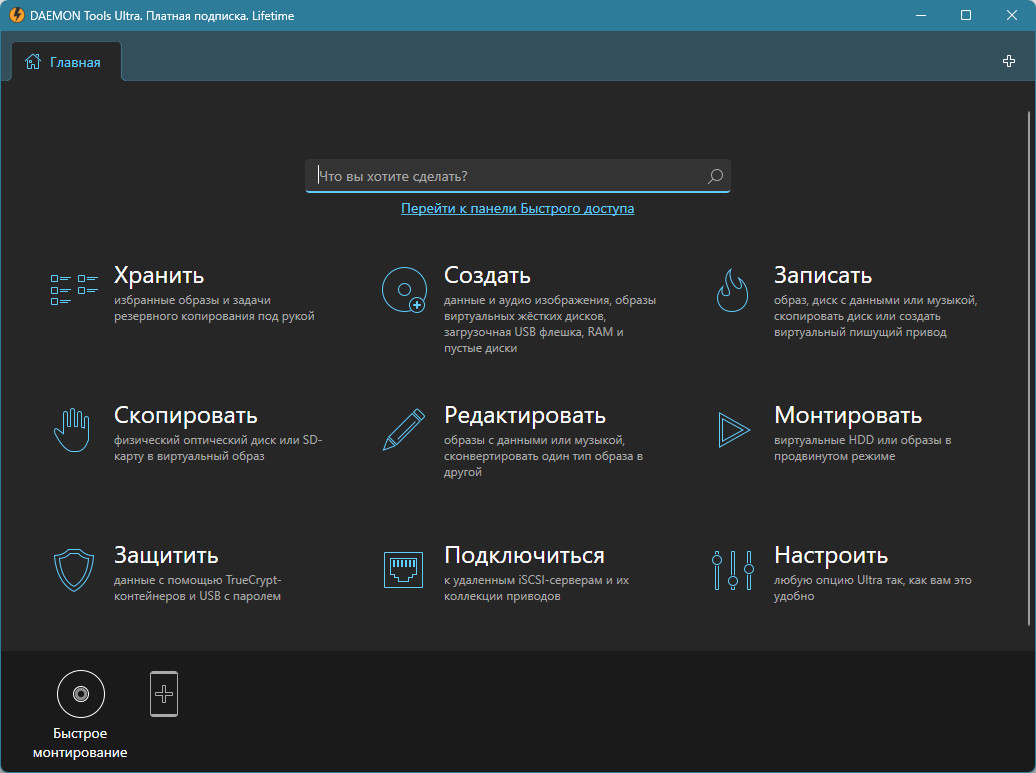Click the Создать disc-plus icon

404,290
